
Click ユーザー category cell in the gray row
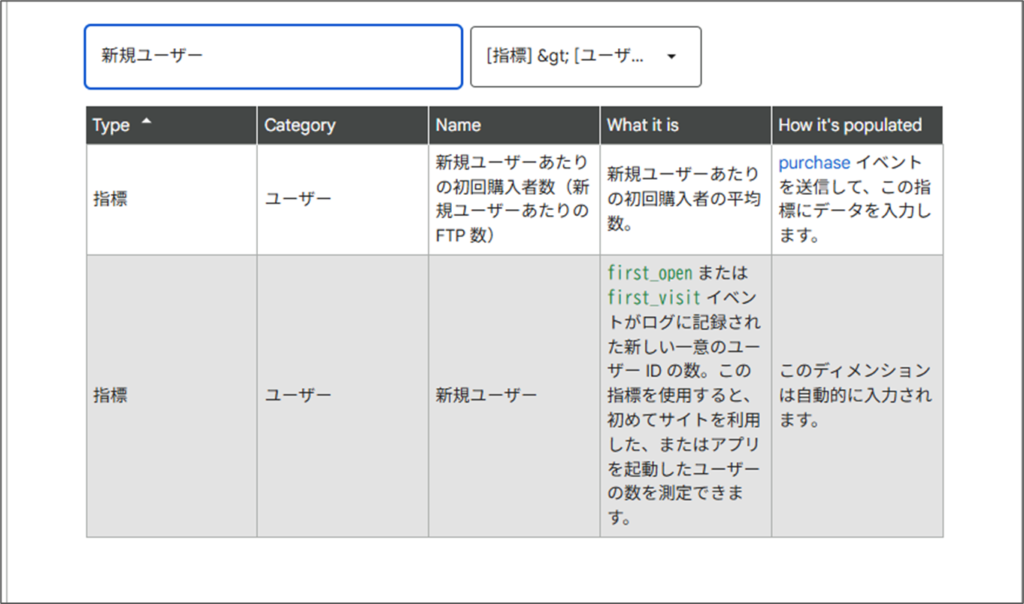click(x=298, y=395)
